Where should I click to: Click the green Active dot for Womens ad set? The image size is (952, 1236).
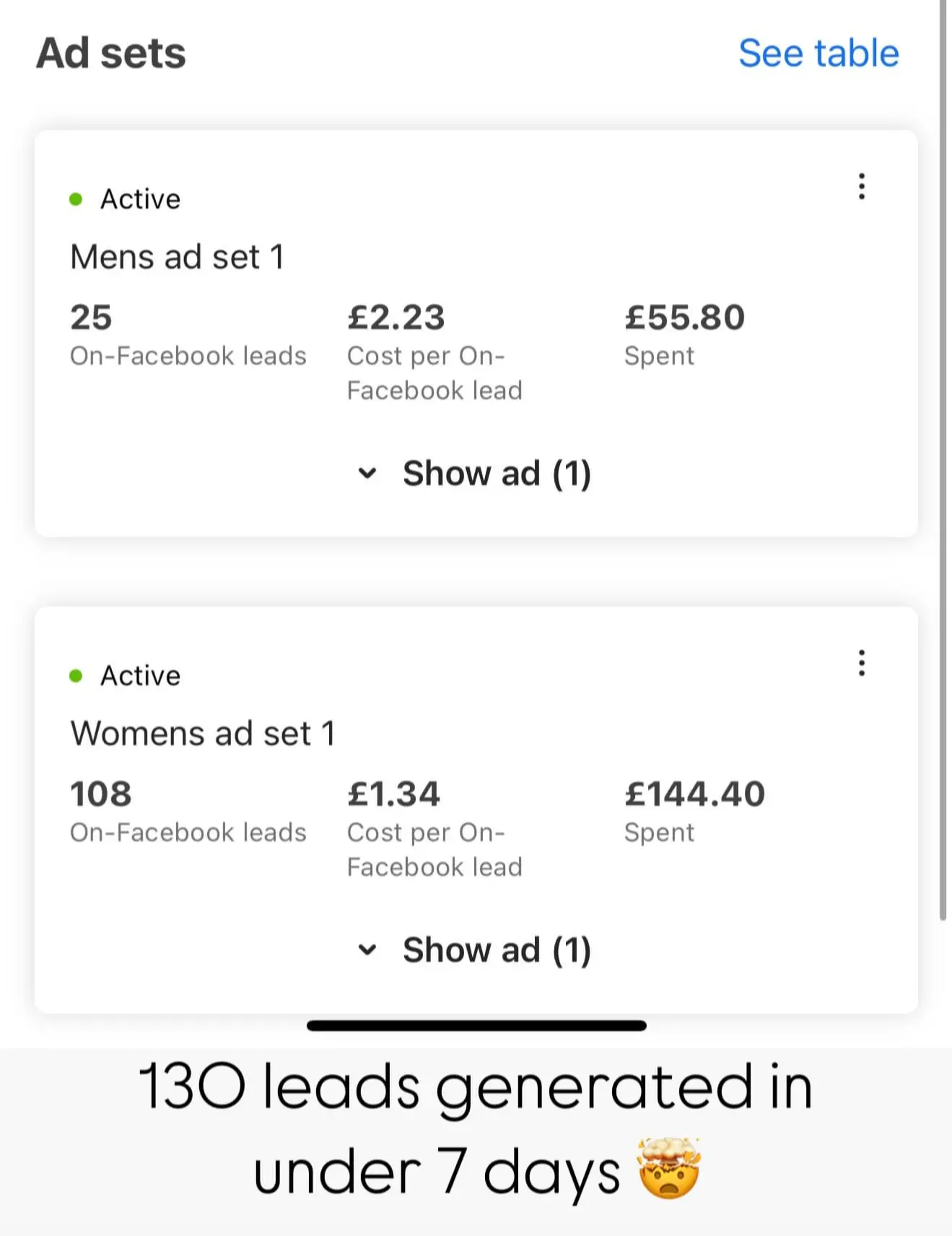[76, 676]
